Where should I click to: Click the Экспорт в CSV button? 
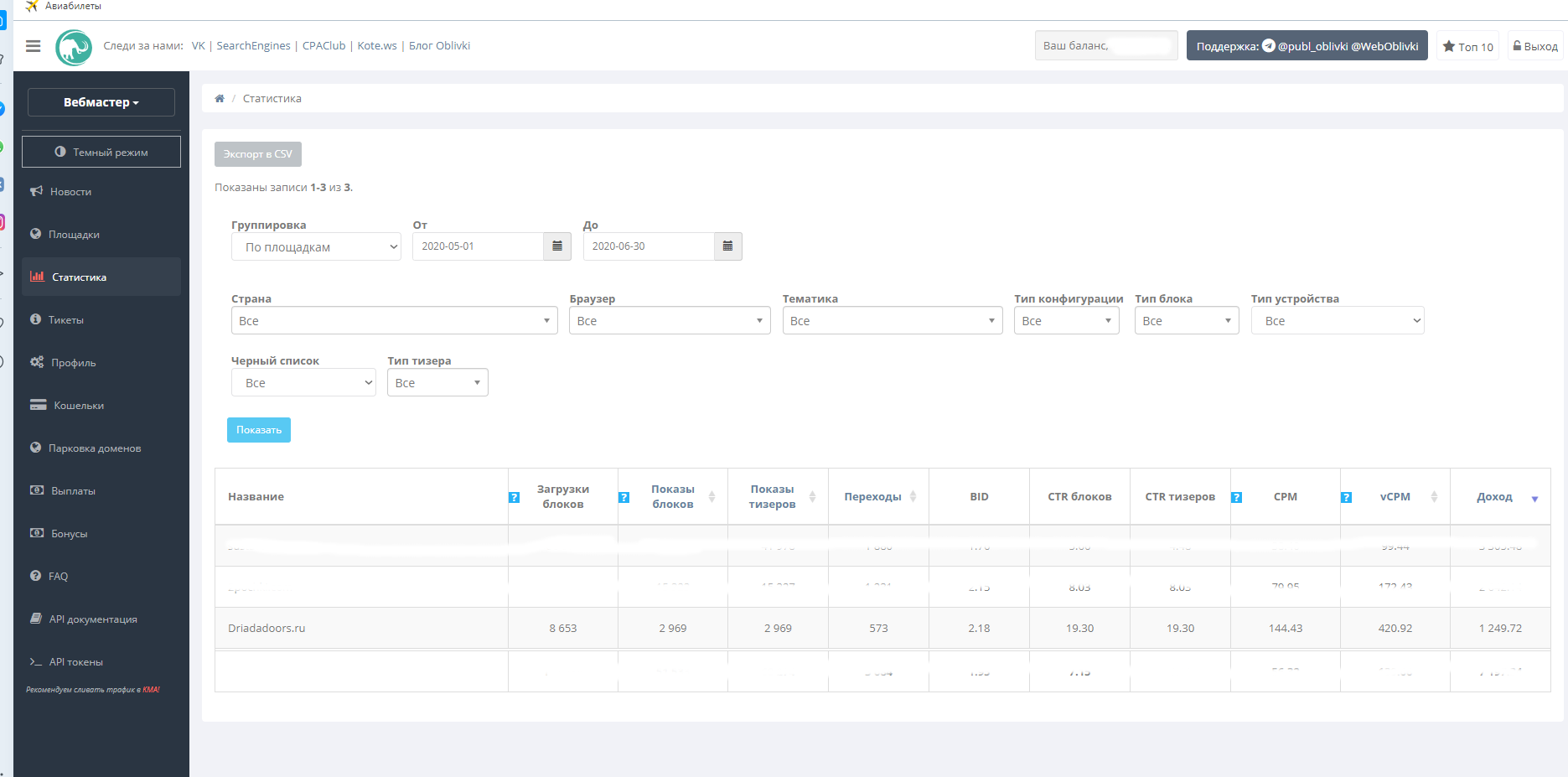tap(257, 154)
